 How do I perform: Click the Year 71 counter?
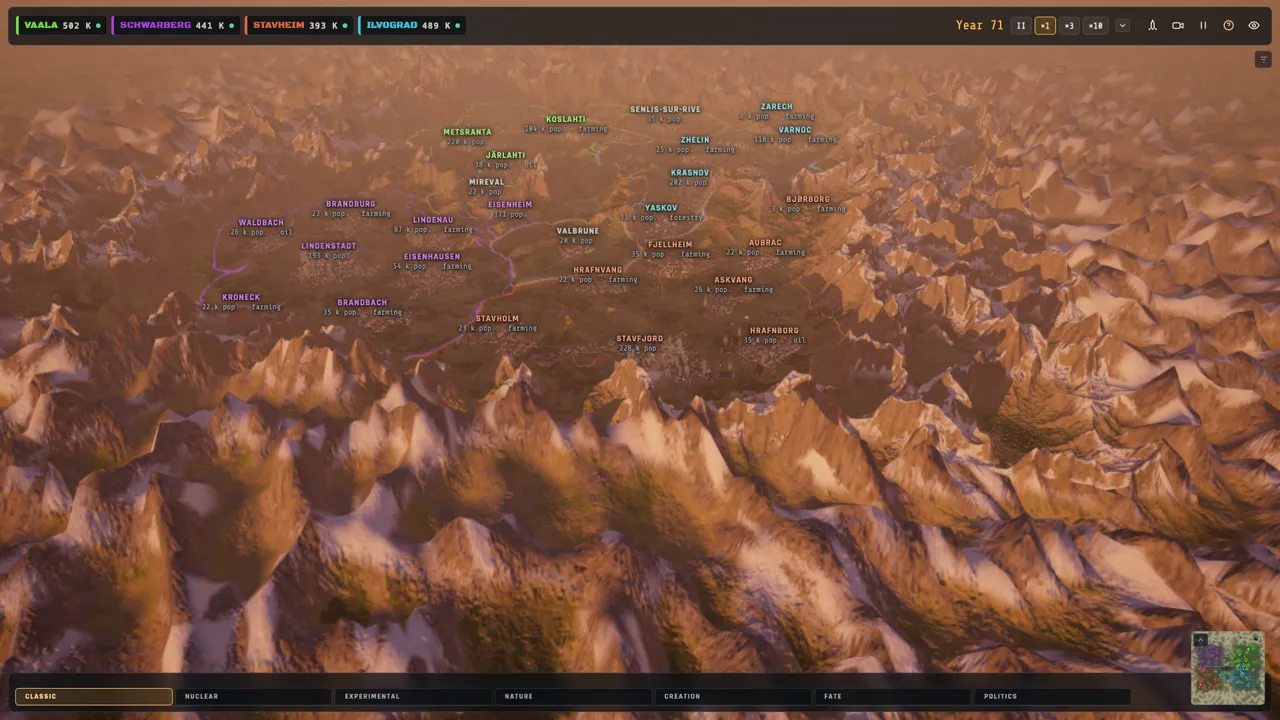tap(979, 26)
